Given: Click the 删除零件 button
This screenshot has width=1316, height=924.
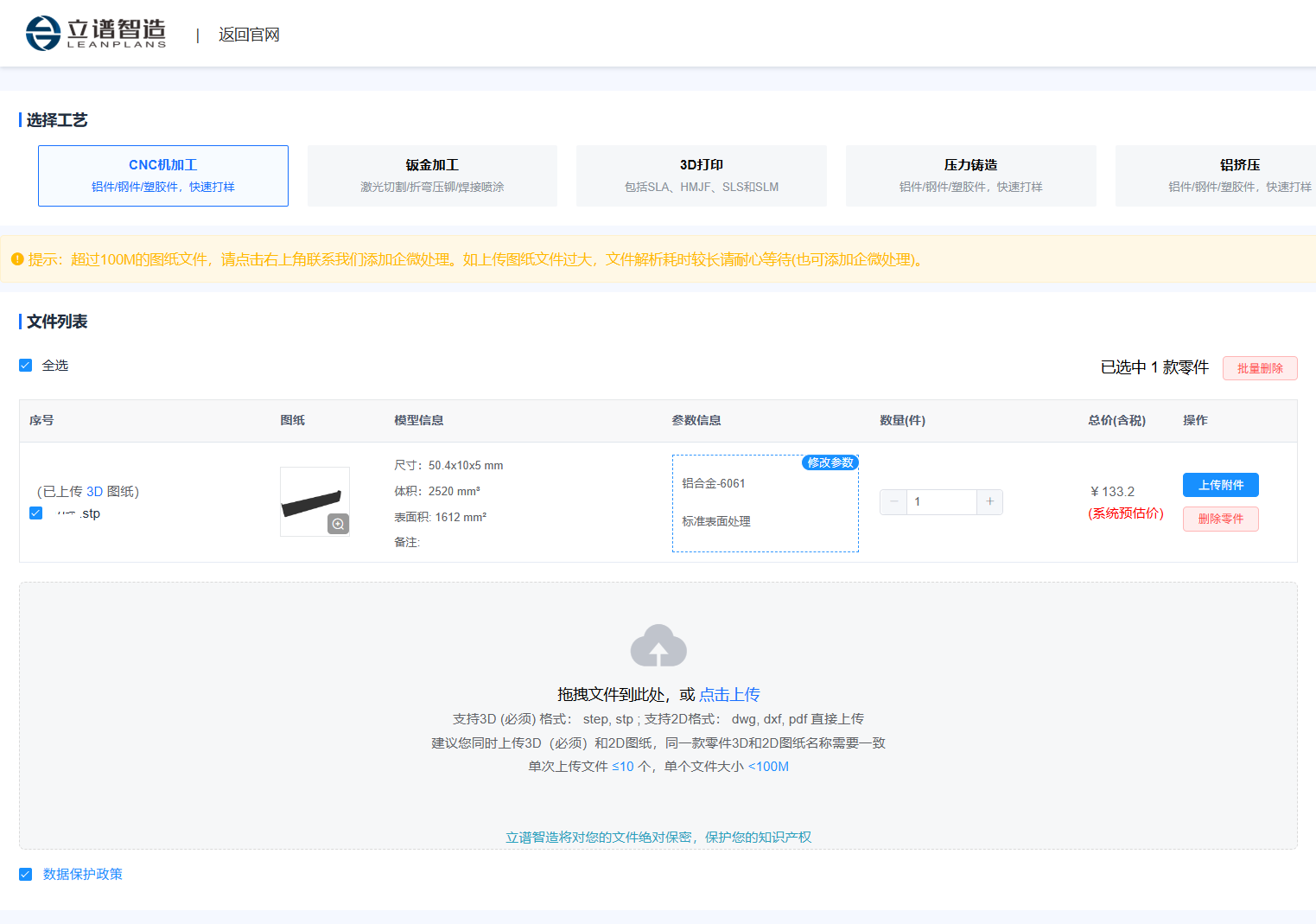Looking at the screenshot, I should pyautogui.click(x=1221, y=519).
